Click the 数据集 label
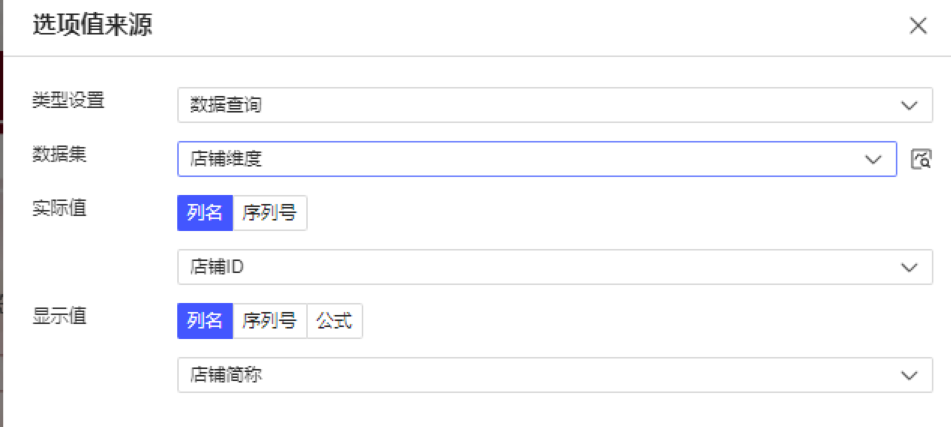The width and height of the screenshot is (951, 427). point(59,155)
